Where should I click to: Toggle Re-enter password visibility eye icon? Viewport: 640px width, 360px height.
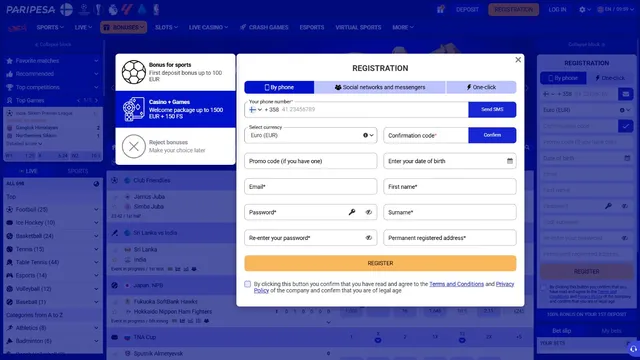pos(369,238)
